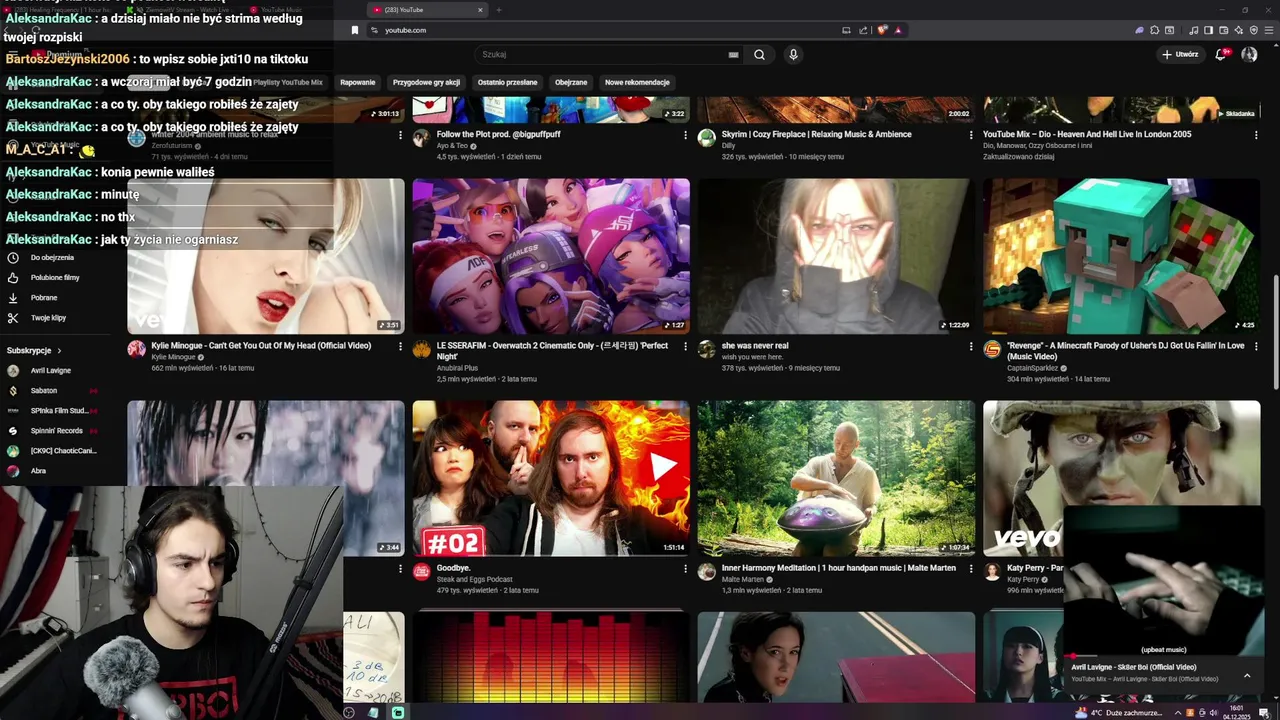This screenshot has width=1280, height=720.
Task: Bookmark this page with the bookmark icon
Action: point(354,30)
